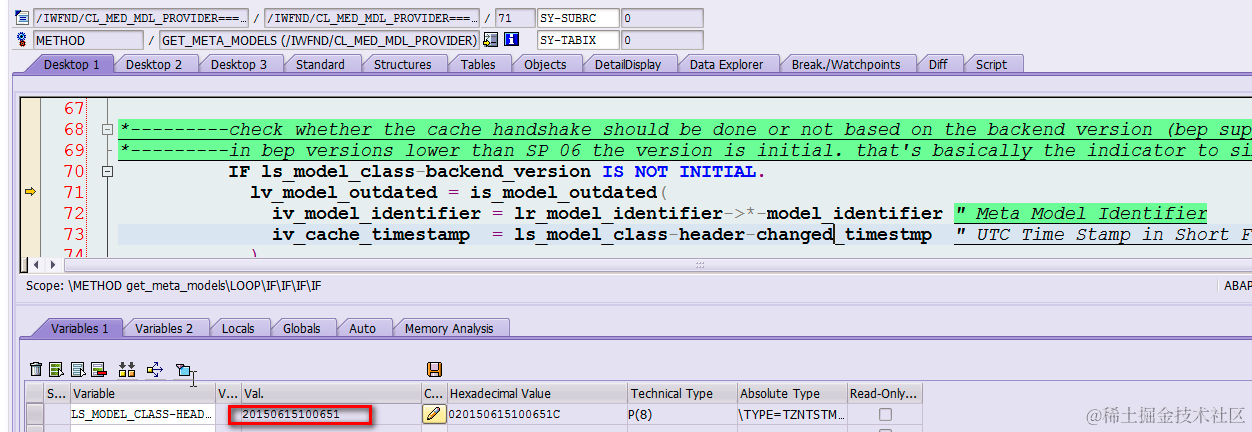Click the list icon with red bar
Screen dimensions: 1252x432
[x=98, y=369]
